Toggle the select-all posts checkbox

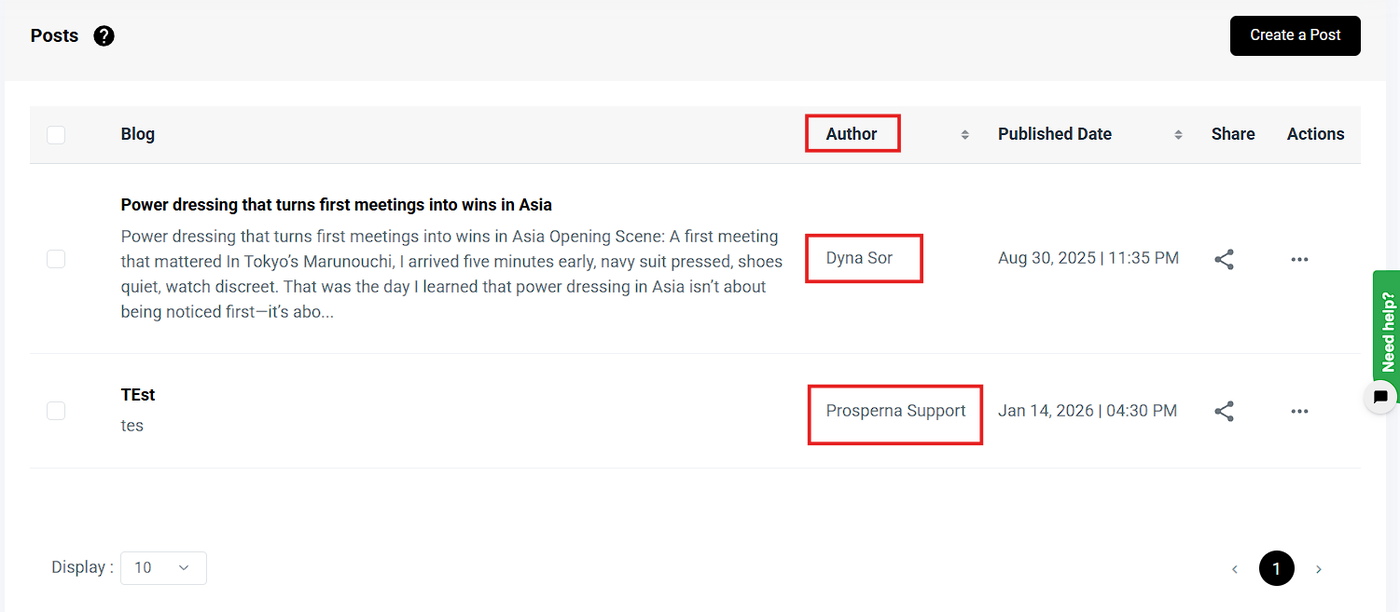(56, 134)
